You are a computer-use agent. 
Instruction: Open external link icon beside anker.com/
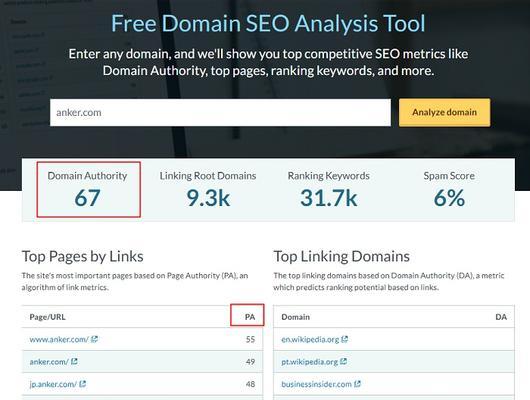[x=74, y=361]
